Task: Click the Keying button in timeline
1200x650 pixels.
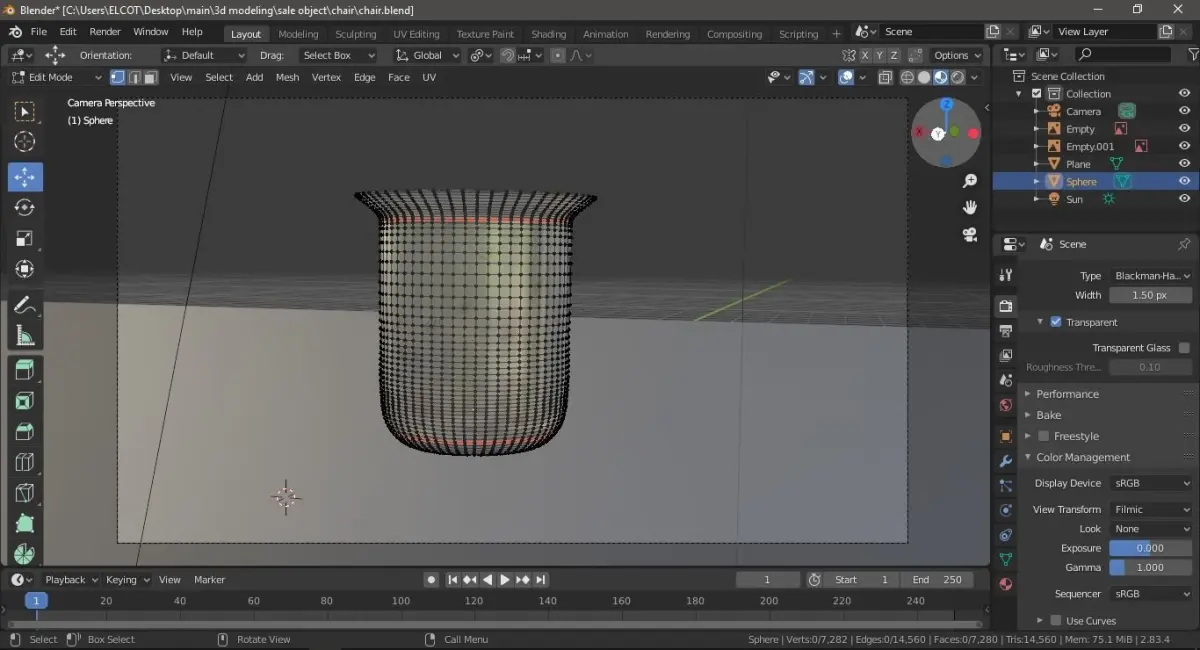Action: (127, 579)
